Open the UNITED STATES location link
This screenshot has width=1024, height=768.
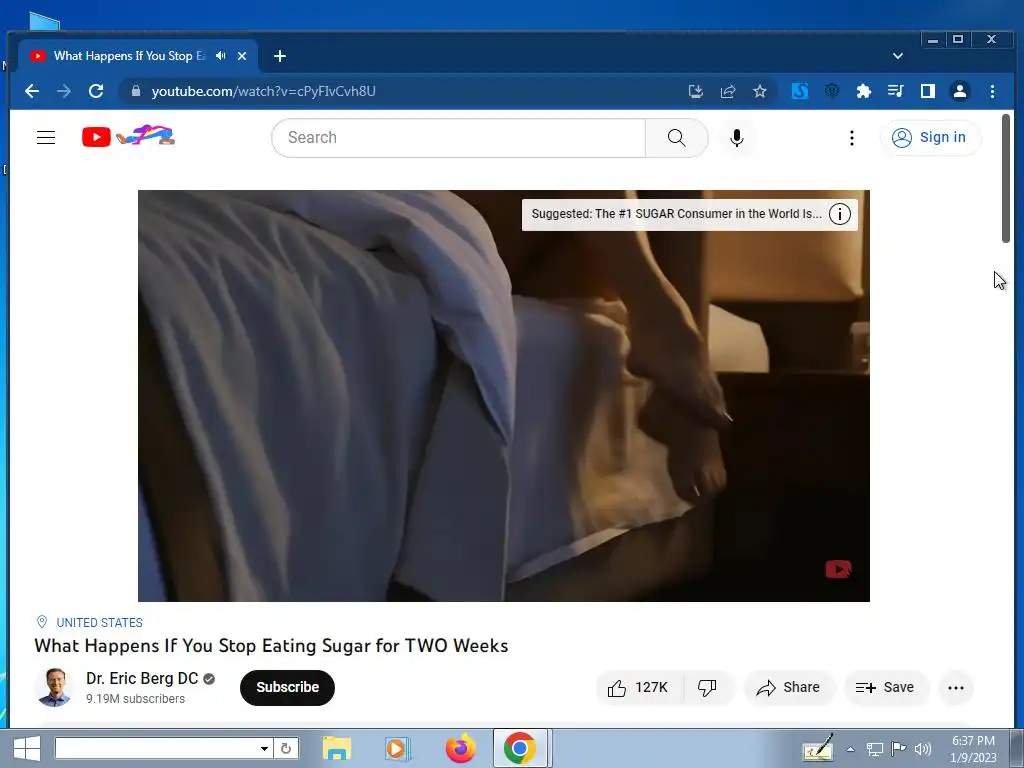99,622
